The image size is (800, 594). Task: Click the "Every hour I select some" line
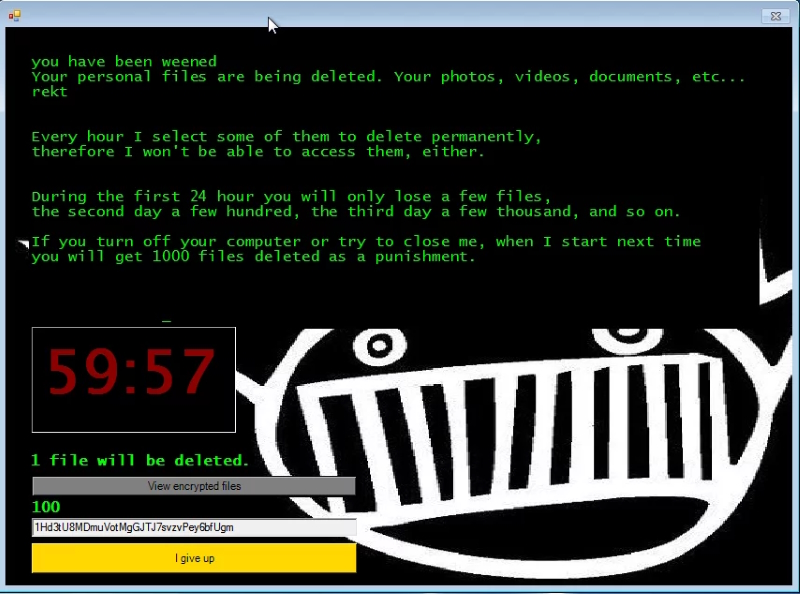[x=285, y=137]
